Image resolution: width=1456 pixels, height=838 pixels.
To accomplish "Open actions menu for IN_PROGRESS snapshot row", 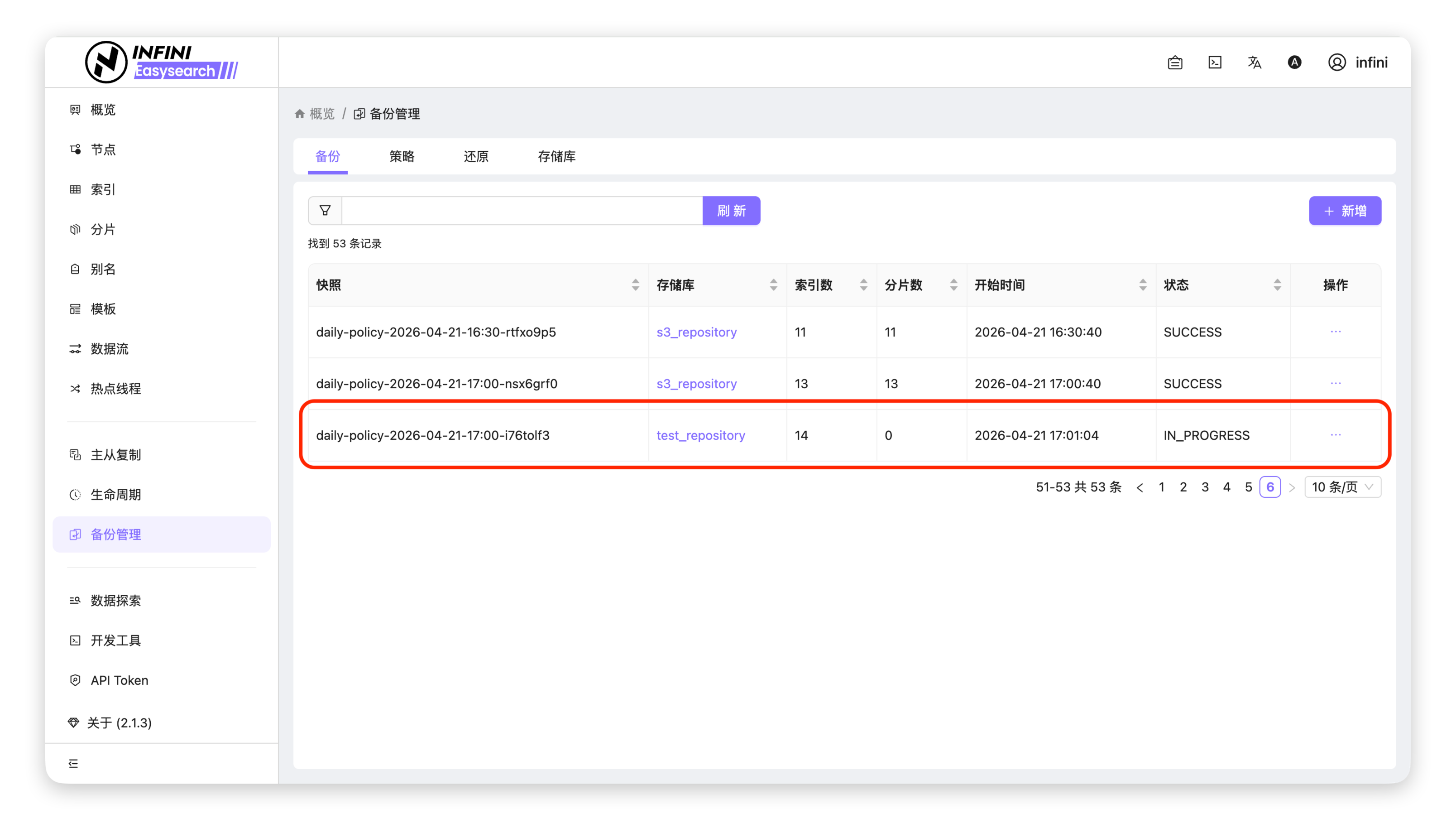I will [x=1335, y=434].
